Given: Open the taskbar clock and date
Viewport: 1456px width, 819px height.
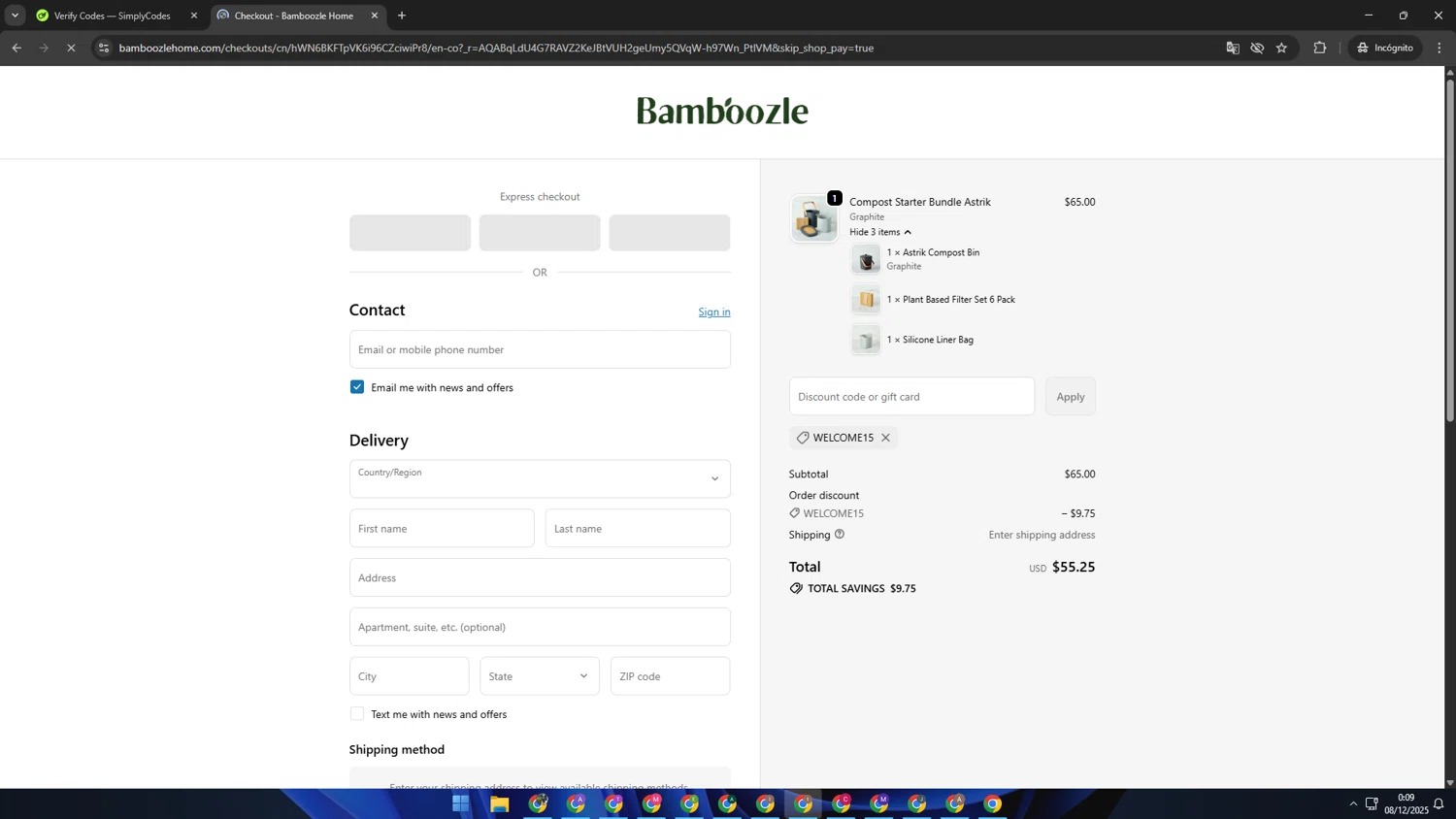Looking at the screenshot, I should tap(1406, 803).
